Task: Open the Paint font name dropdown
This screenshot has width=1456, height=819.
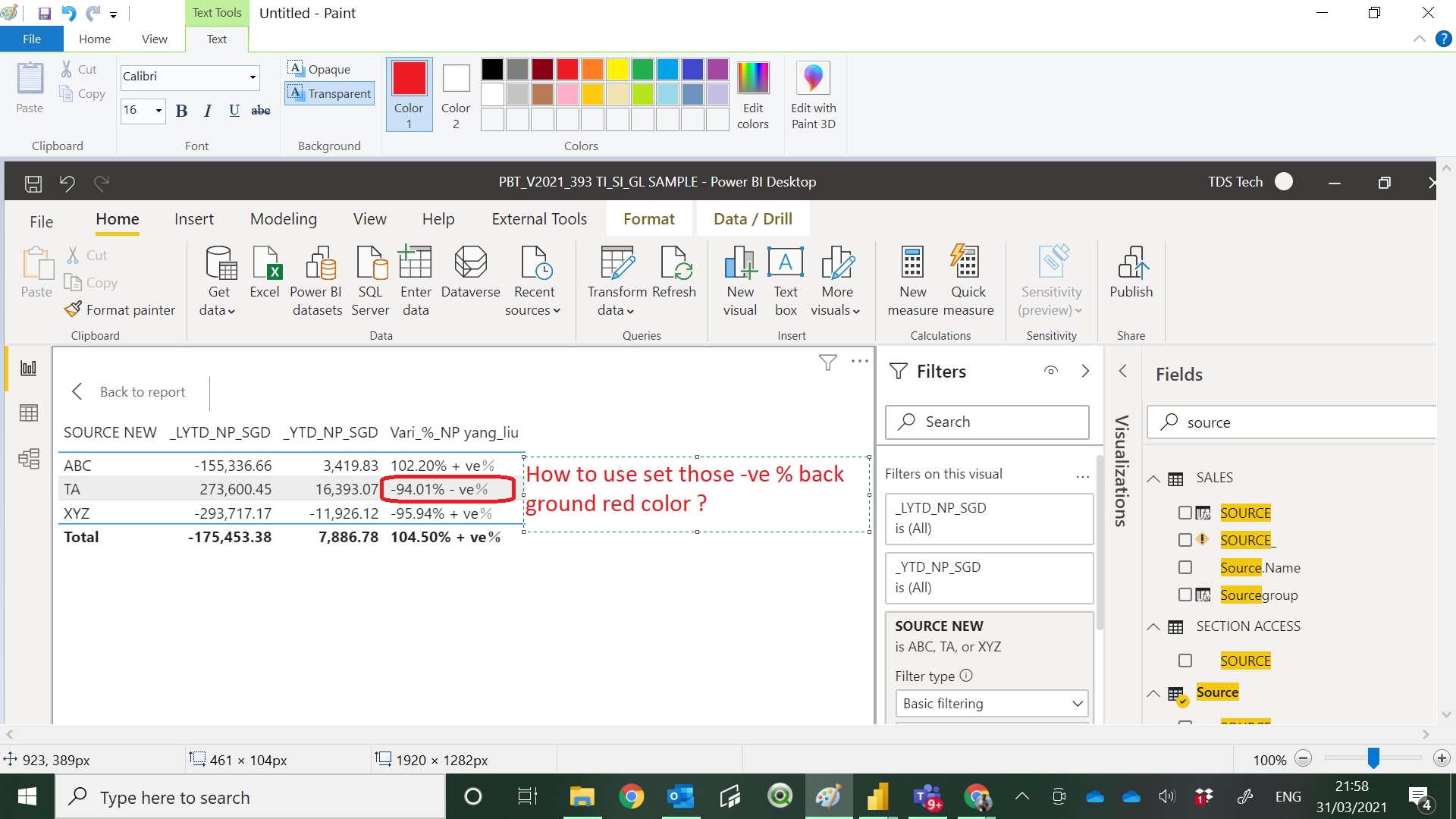Action: click(x=253, y=77)
